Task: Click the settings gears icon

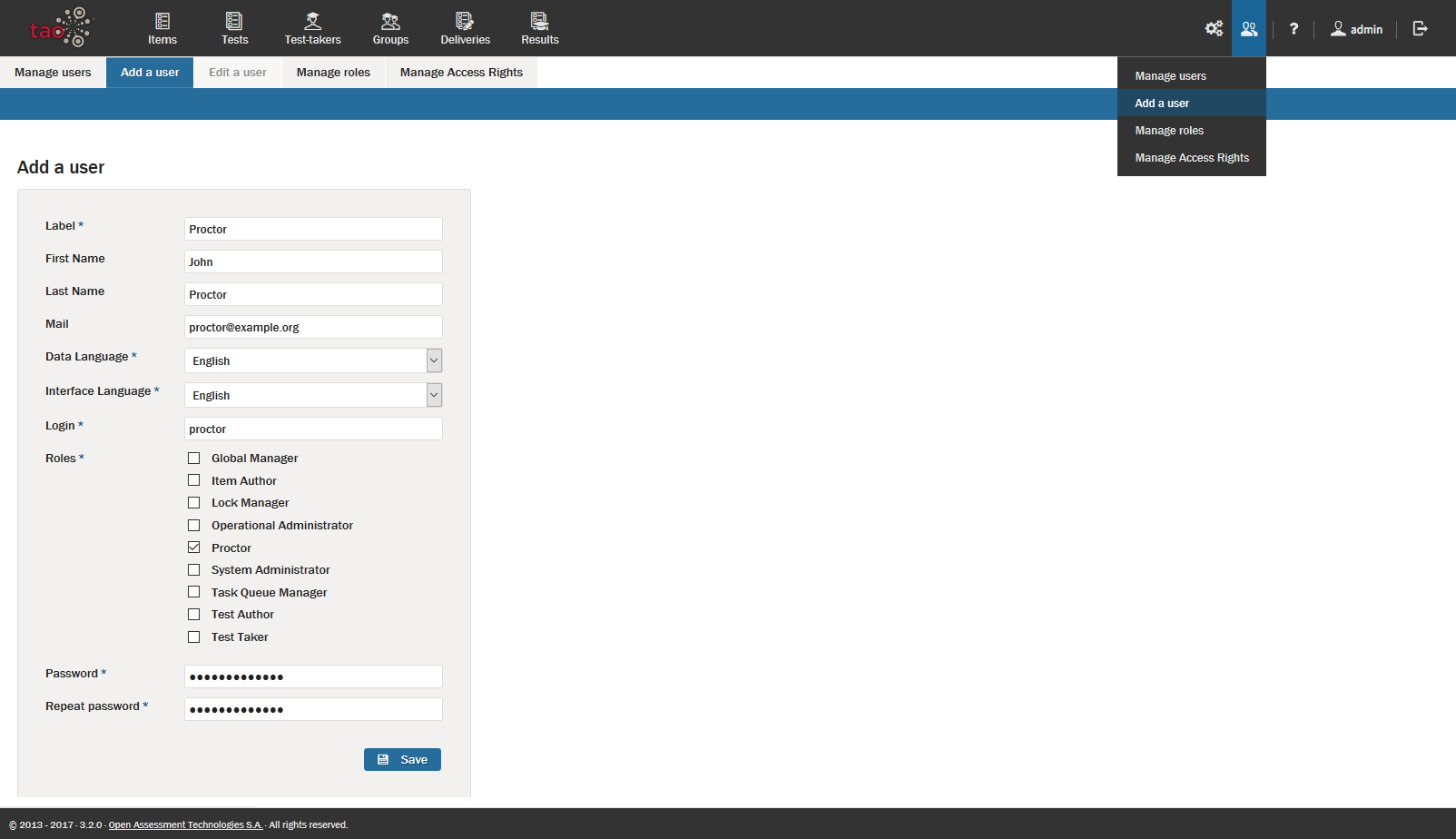Action: [1214, 29]
